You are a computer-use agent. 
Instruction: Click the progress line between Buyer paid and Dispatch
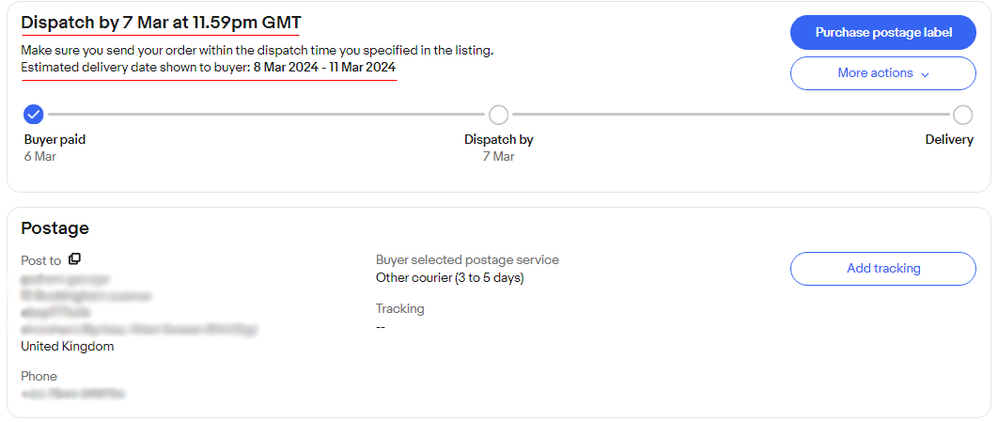(266, 115)
